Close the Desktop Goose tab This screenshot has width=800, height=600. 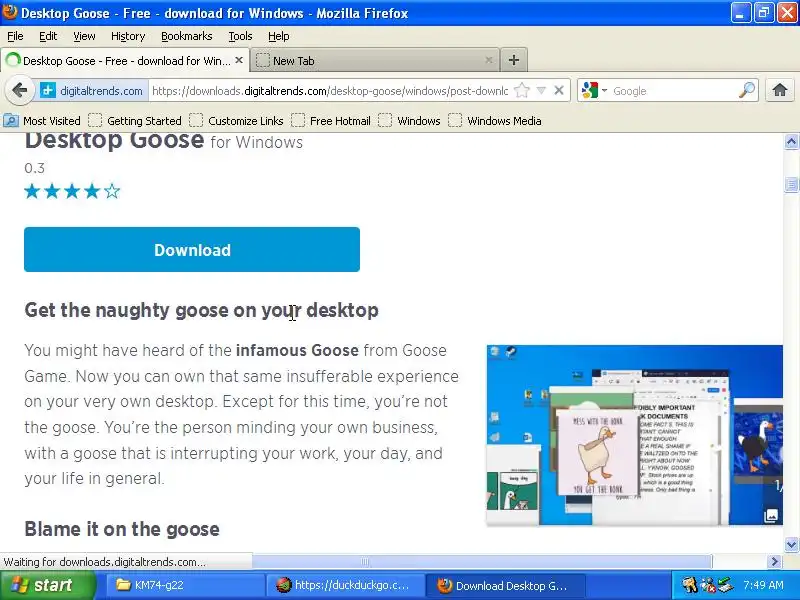[239, 60]
